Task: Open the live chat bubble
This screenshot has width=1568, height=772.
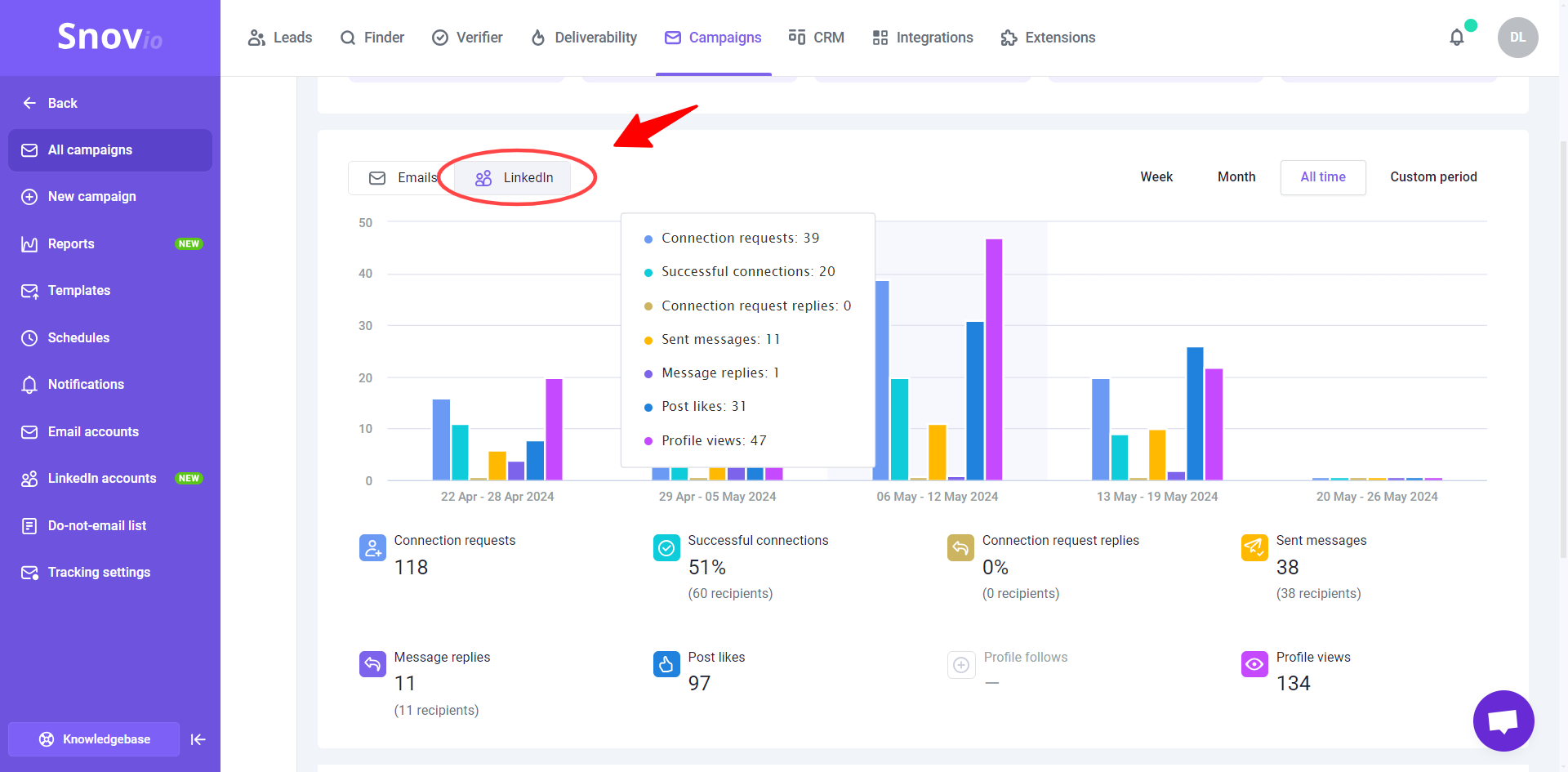Action: (x=1503, y=721)
